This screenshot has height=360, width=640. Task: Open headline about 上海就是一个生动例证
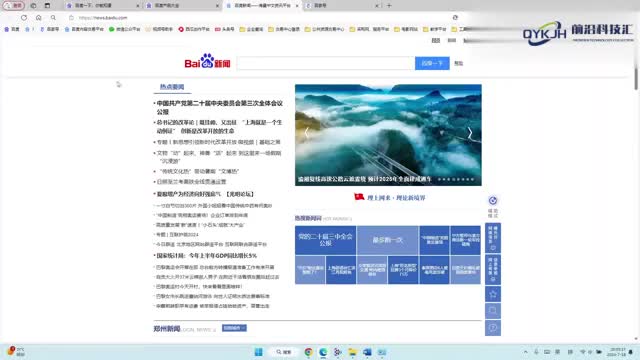(x=220, y=127)
